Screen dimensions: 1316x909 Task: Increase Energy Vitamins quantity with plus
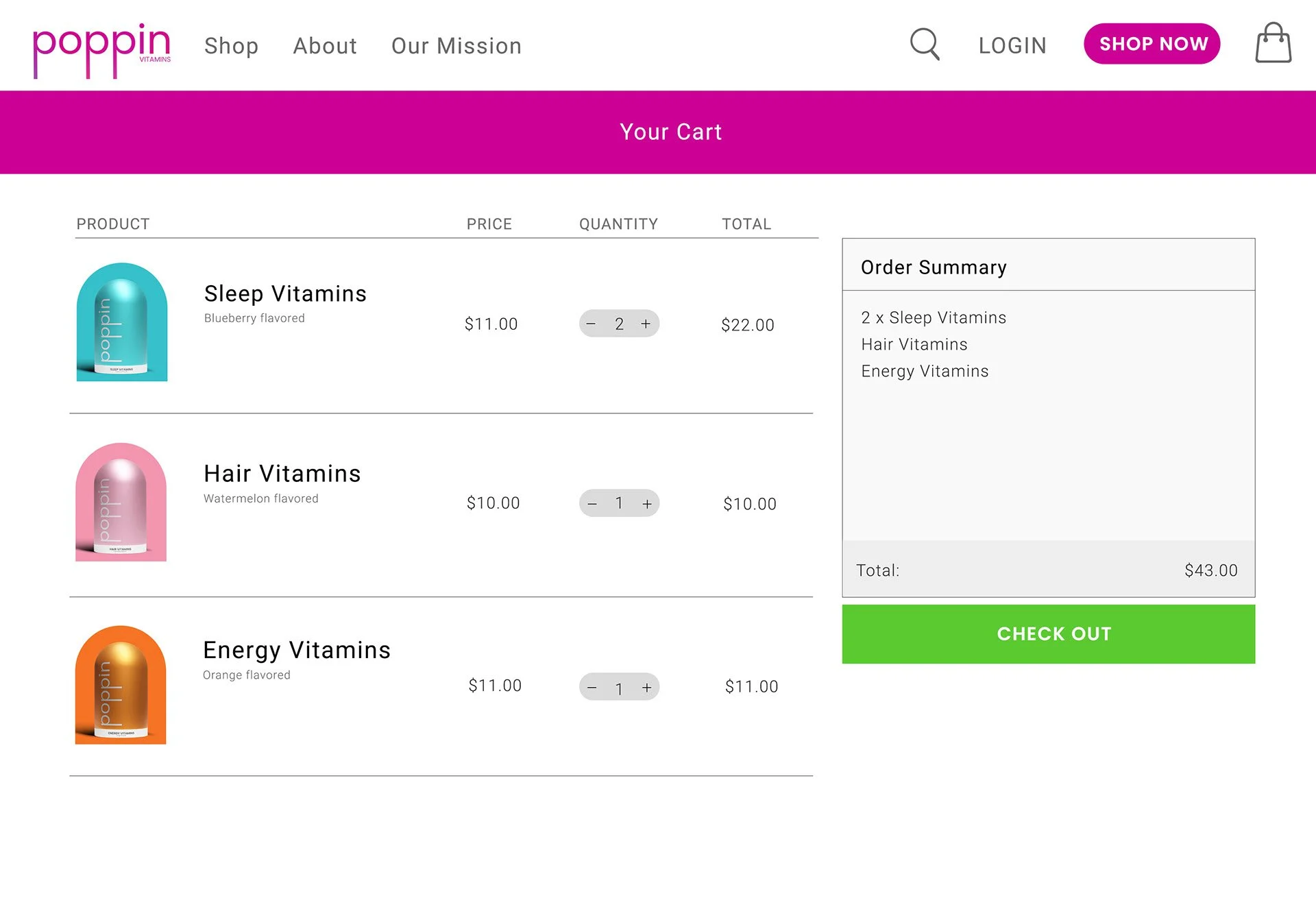click(646, 687)
